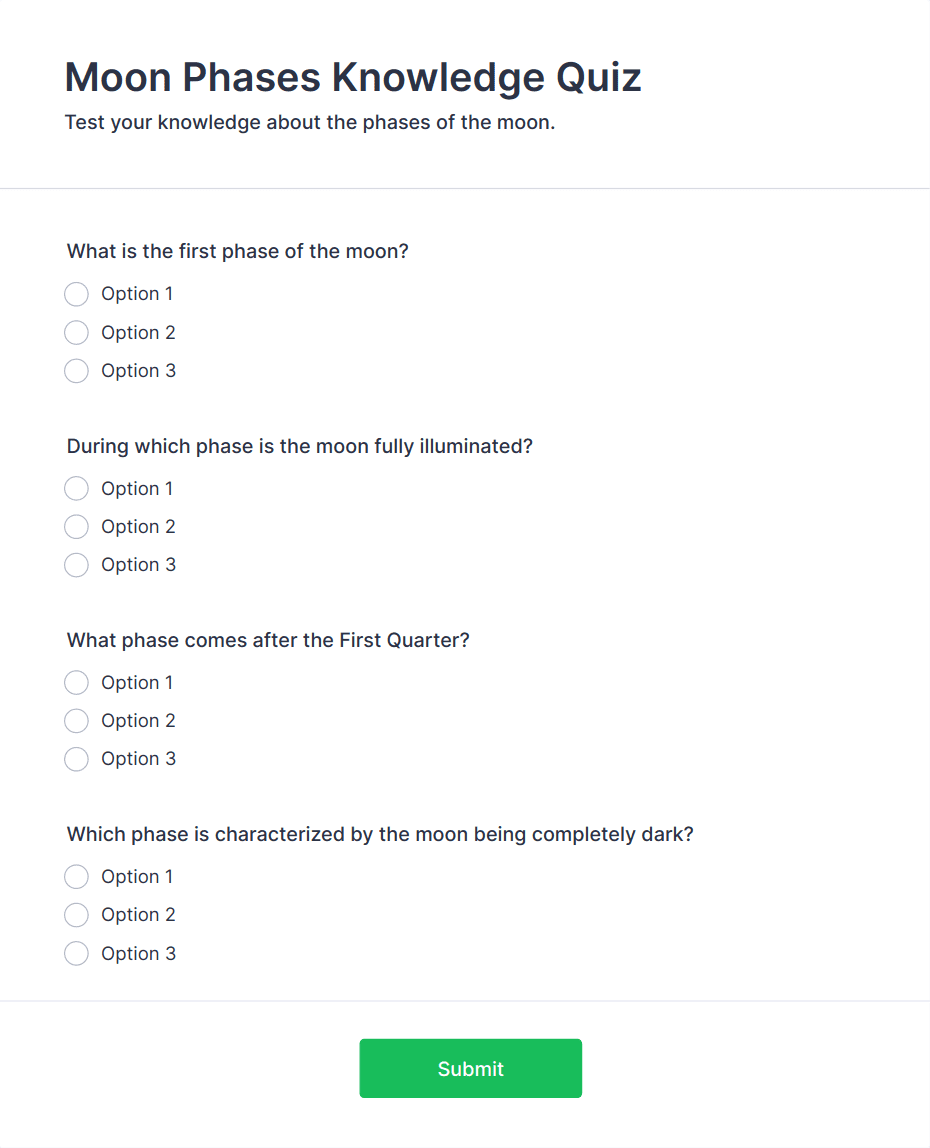Click the completely dark question text

point(379,834)
